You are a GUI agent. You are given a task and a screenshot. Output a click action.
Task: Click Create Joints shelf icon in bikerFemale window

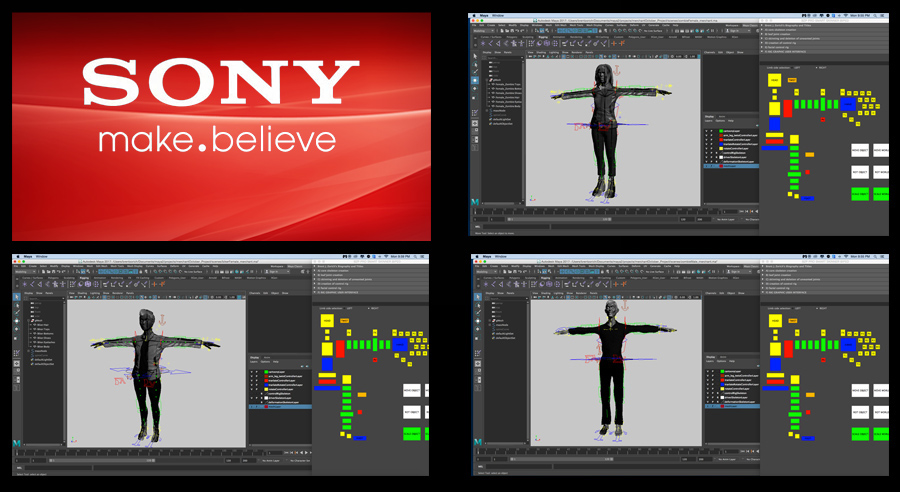pyautogui.click(x=32, y=284)
